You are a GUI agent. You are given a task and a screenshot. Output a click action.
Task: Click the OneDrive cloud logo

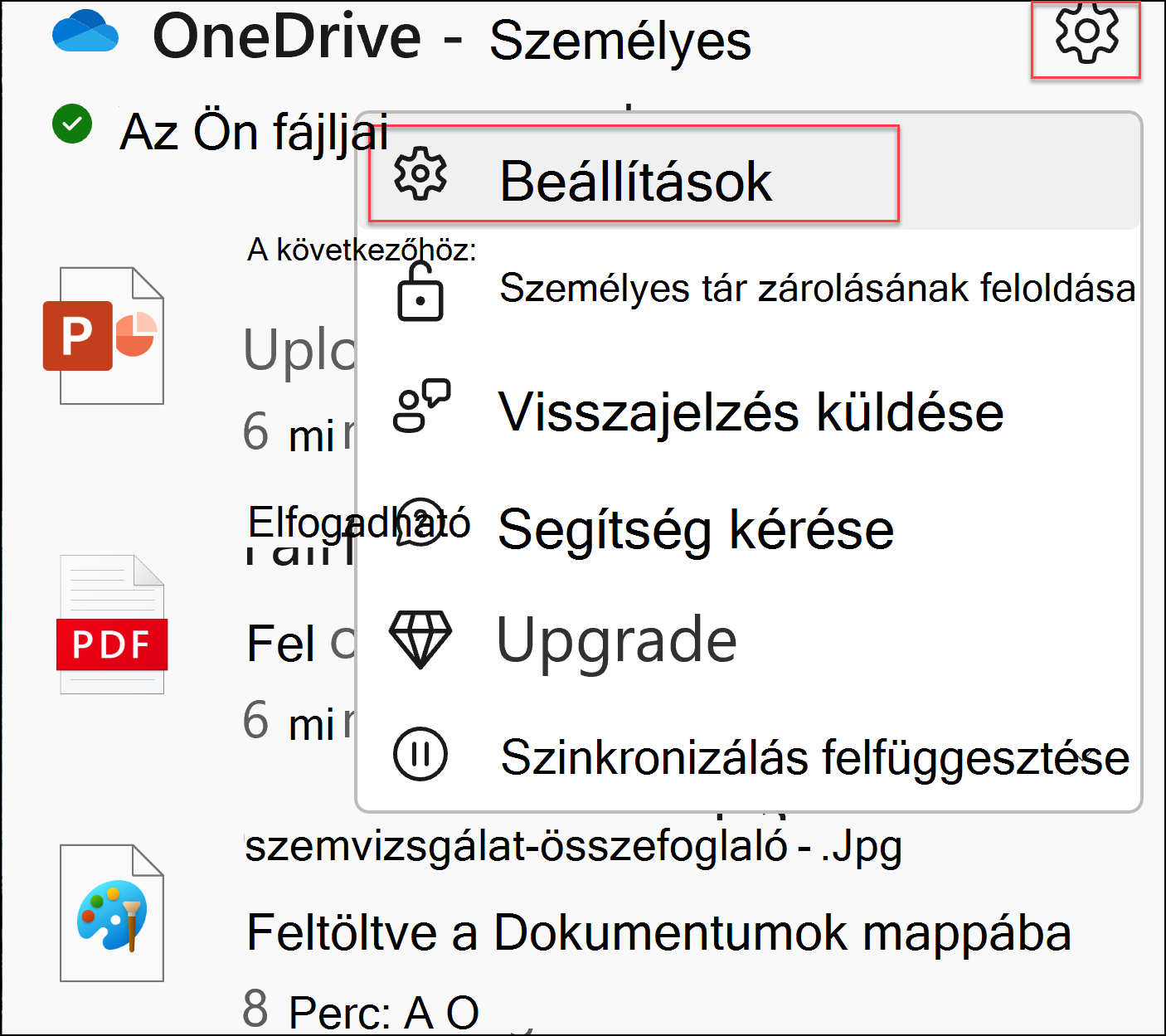tap(85, 32)
